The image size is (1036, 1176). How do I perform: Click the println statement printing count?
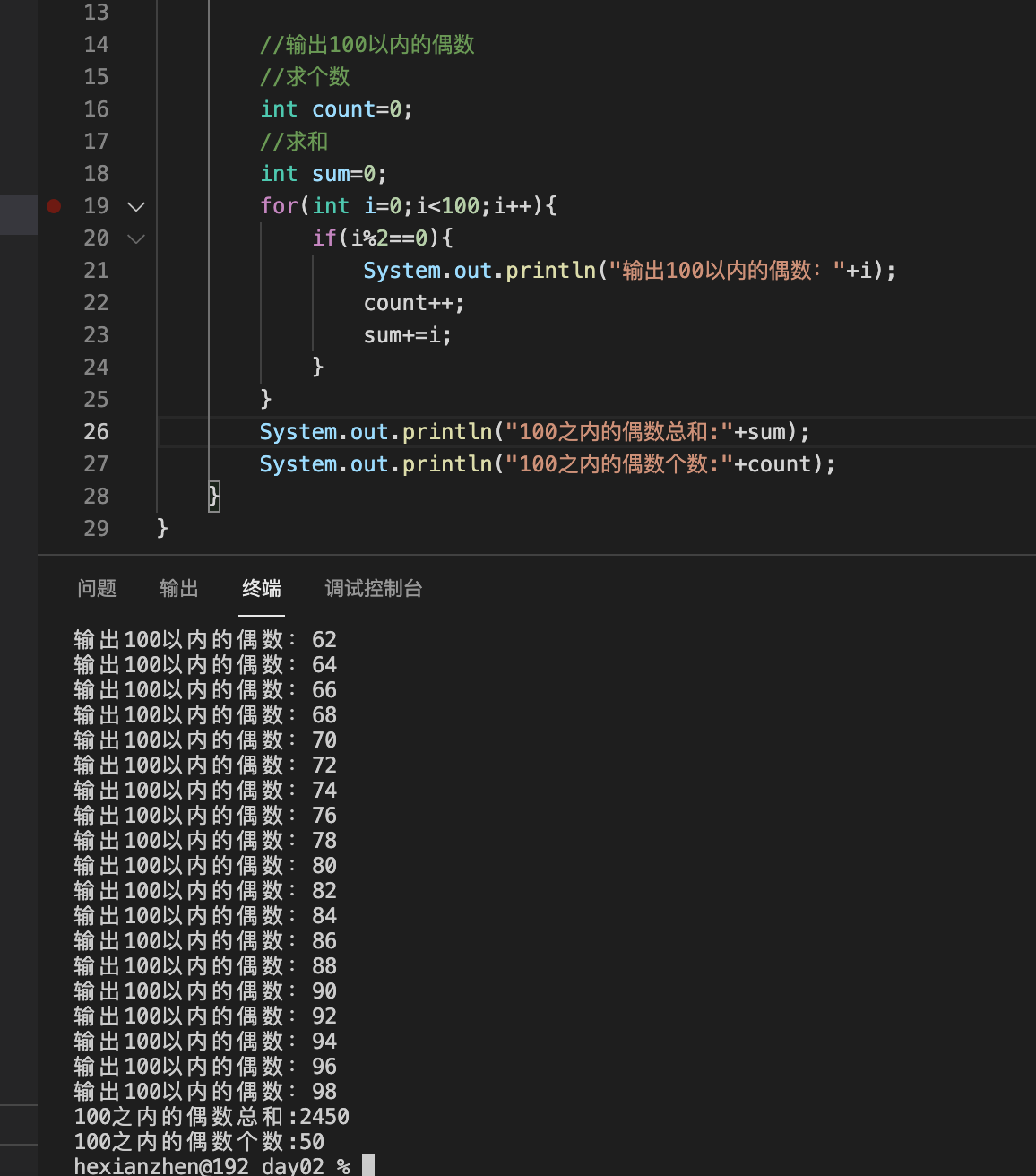point(548,464)
